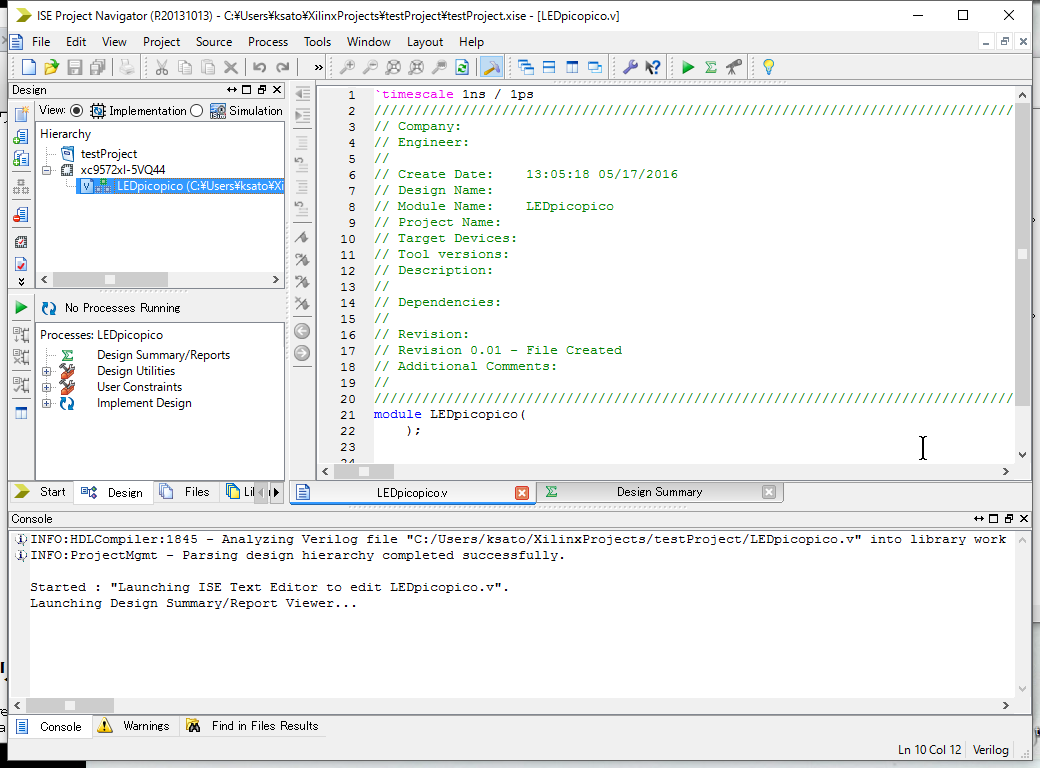Click the rerun icon beside No Processes Running
This screenshot has height=768, width=1040.
49,308
